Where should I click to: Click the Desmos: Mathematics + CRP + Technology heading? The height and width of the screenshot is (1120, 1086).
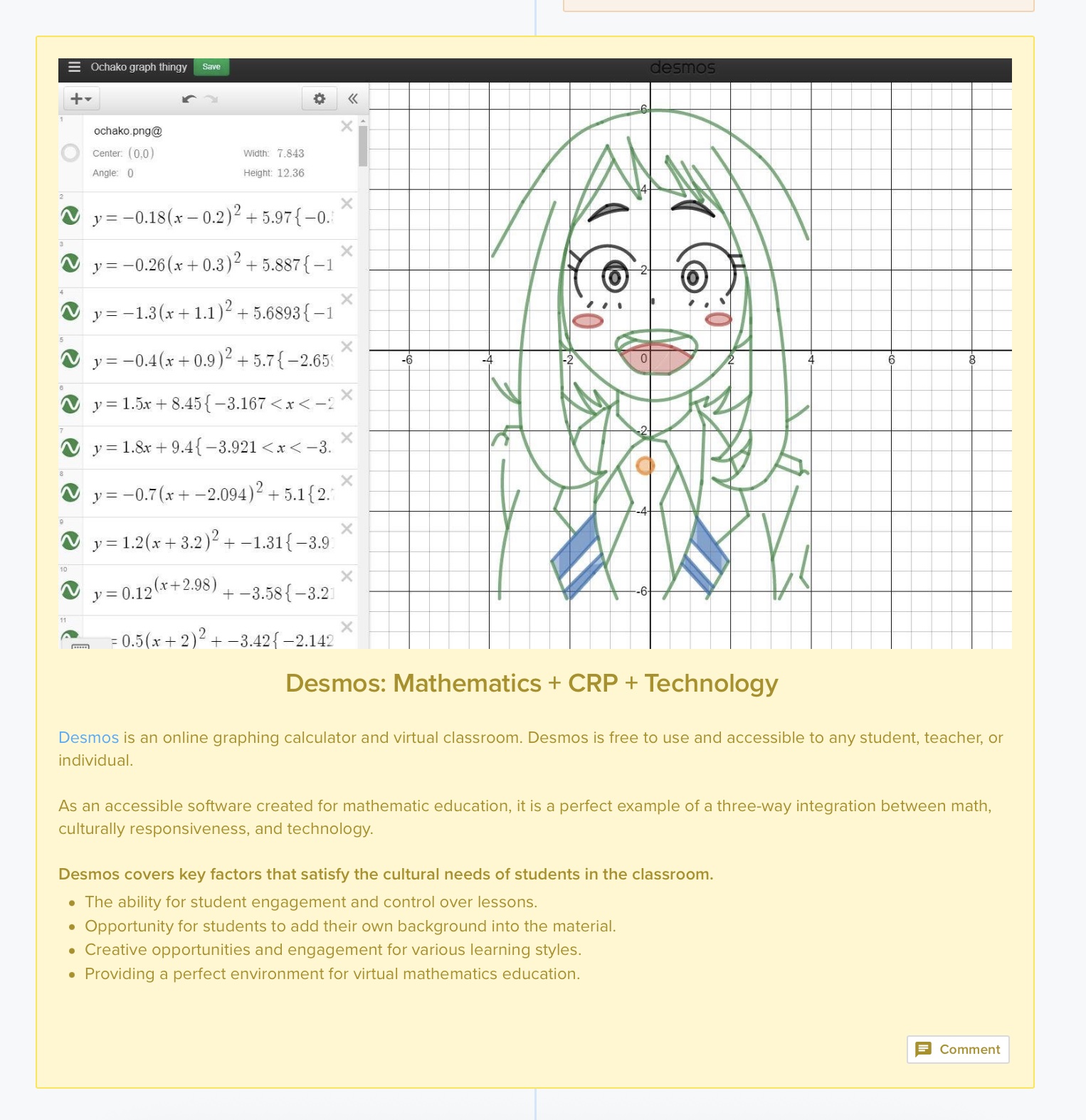(x=532, y=683)
